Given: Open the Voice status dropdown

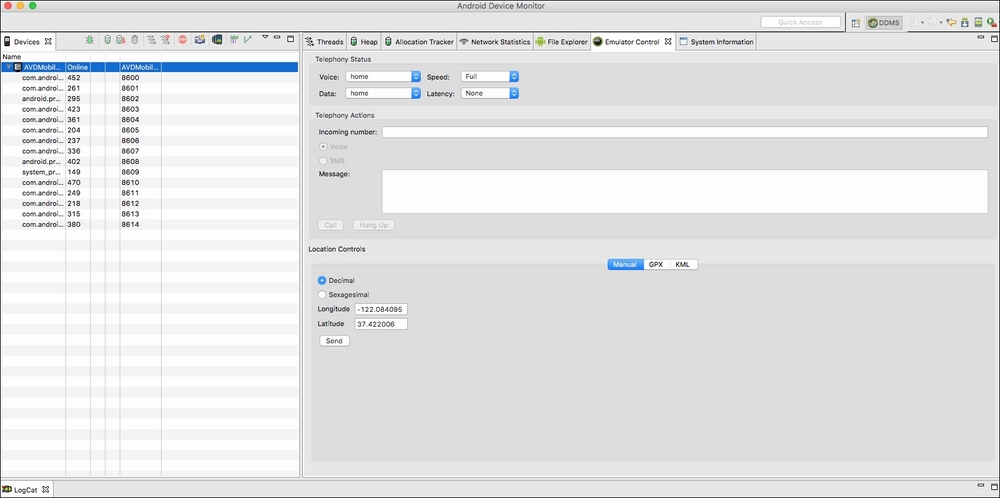Looking at the screenshot, I should (x=382, y=77).
